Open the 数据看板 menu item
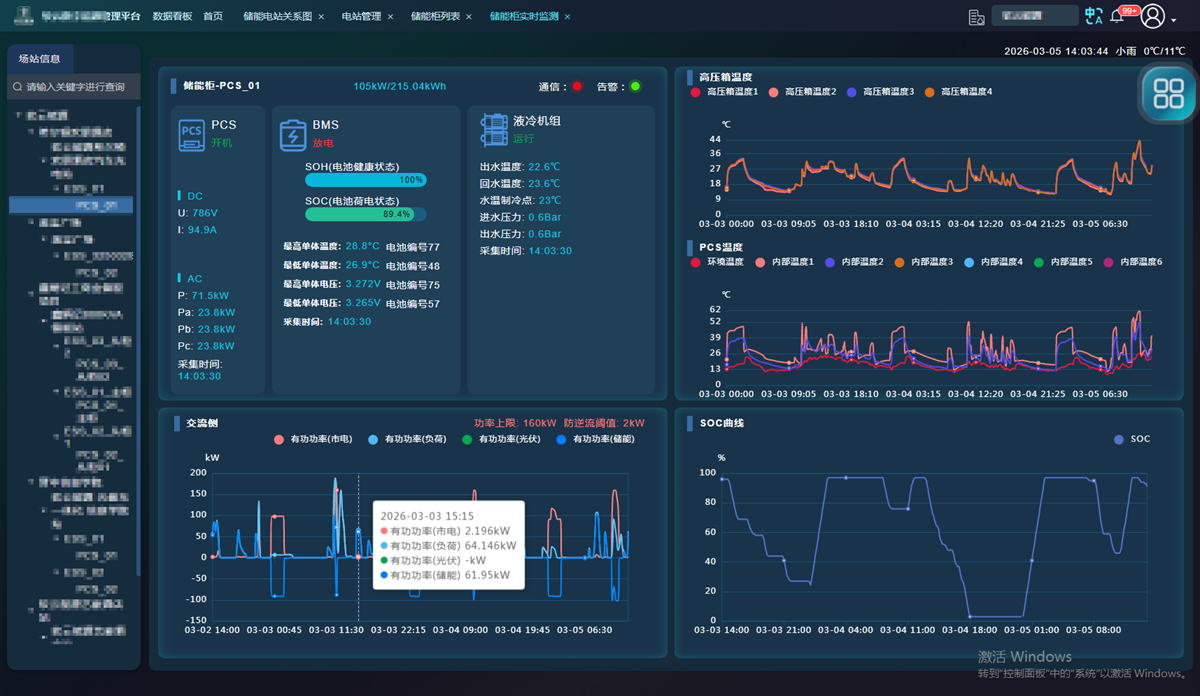 [172, 17]
